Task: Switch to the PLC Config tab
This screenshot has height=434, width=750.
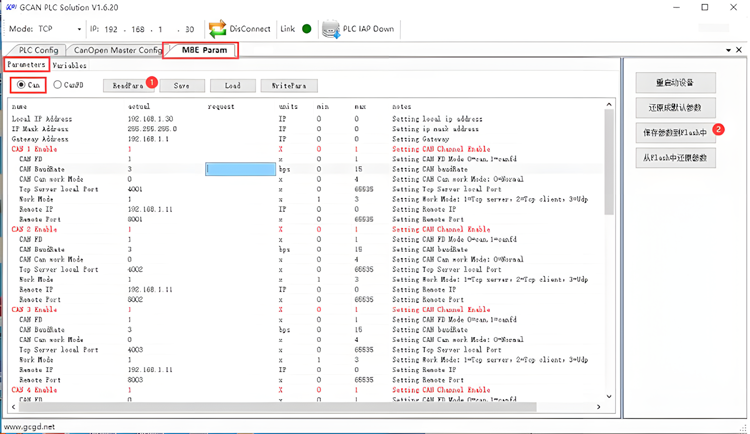Action: (x=38, y=50)
